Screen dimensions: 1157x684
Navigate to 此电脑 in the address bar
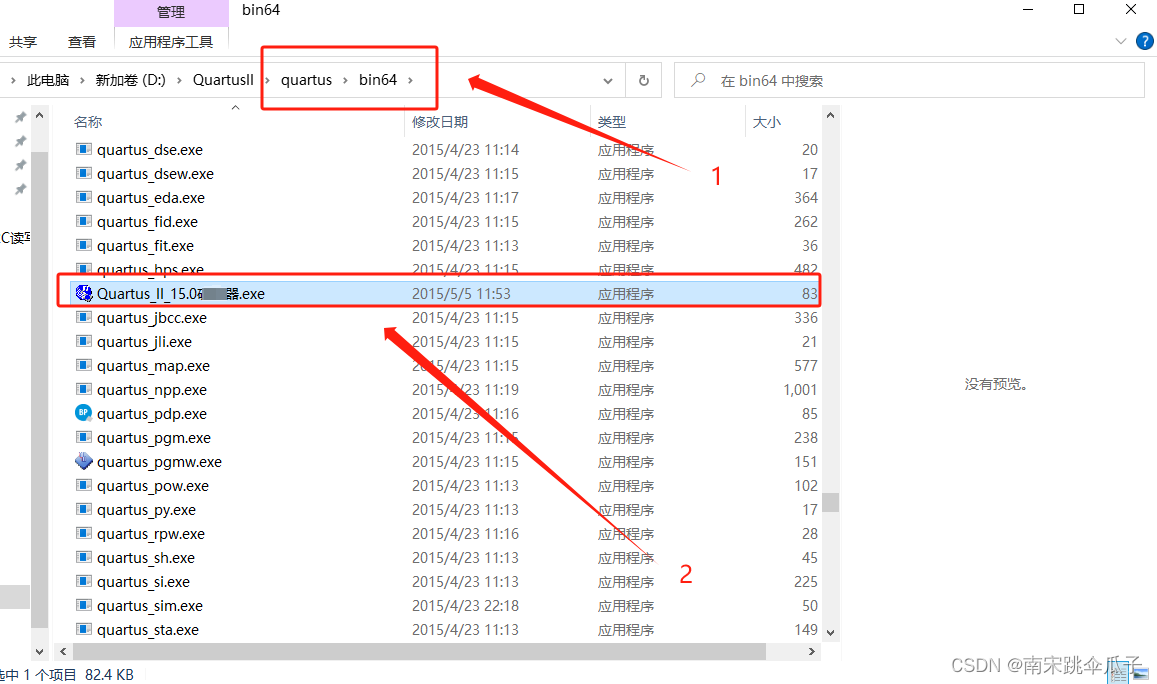(x=48, y=80)
